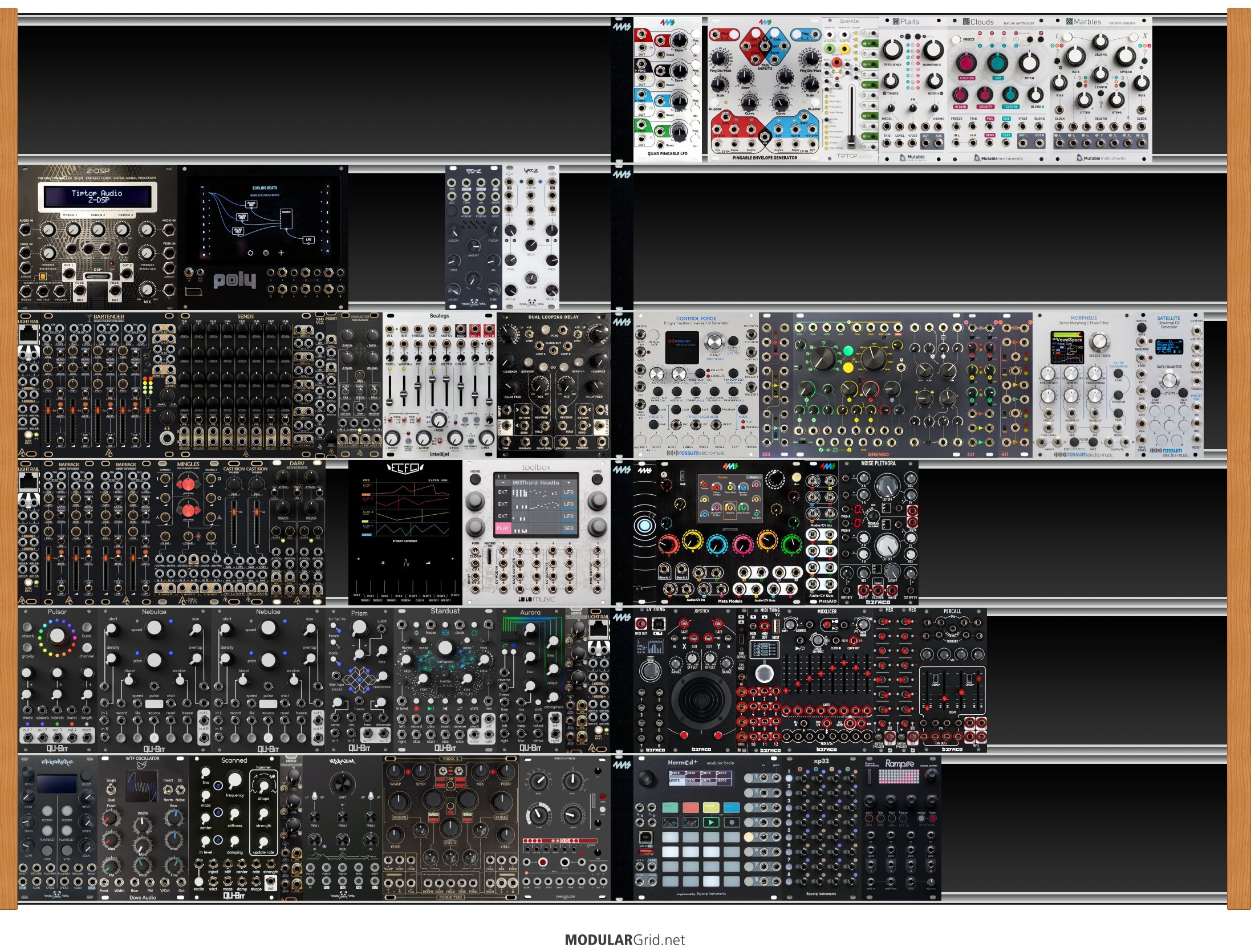Tap the square module icon on Poly screen

[249, 253]
